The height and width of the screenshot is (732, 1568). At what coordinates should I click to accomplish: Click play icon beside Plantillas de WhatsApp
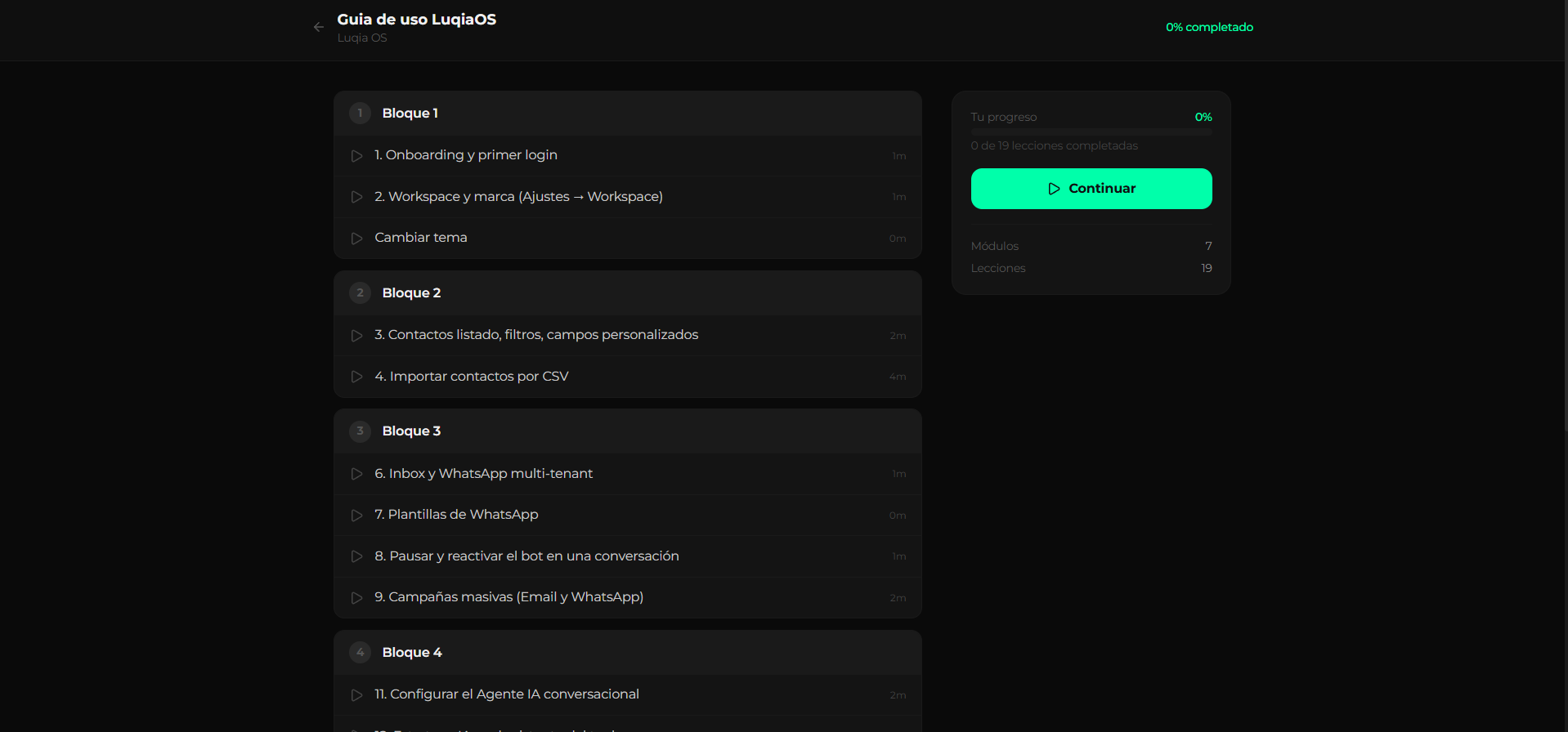click(x=356, y=516)
